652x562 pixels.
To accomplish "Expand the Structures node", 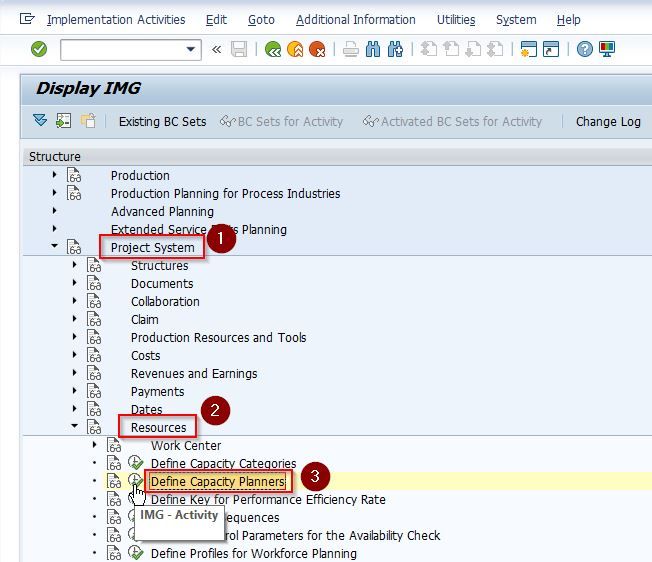I will point(74,264).
